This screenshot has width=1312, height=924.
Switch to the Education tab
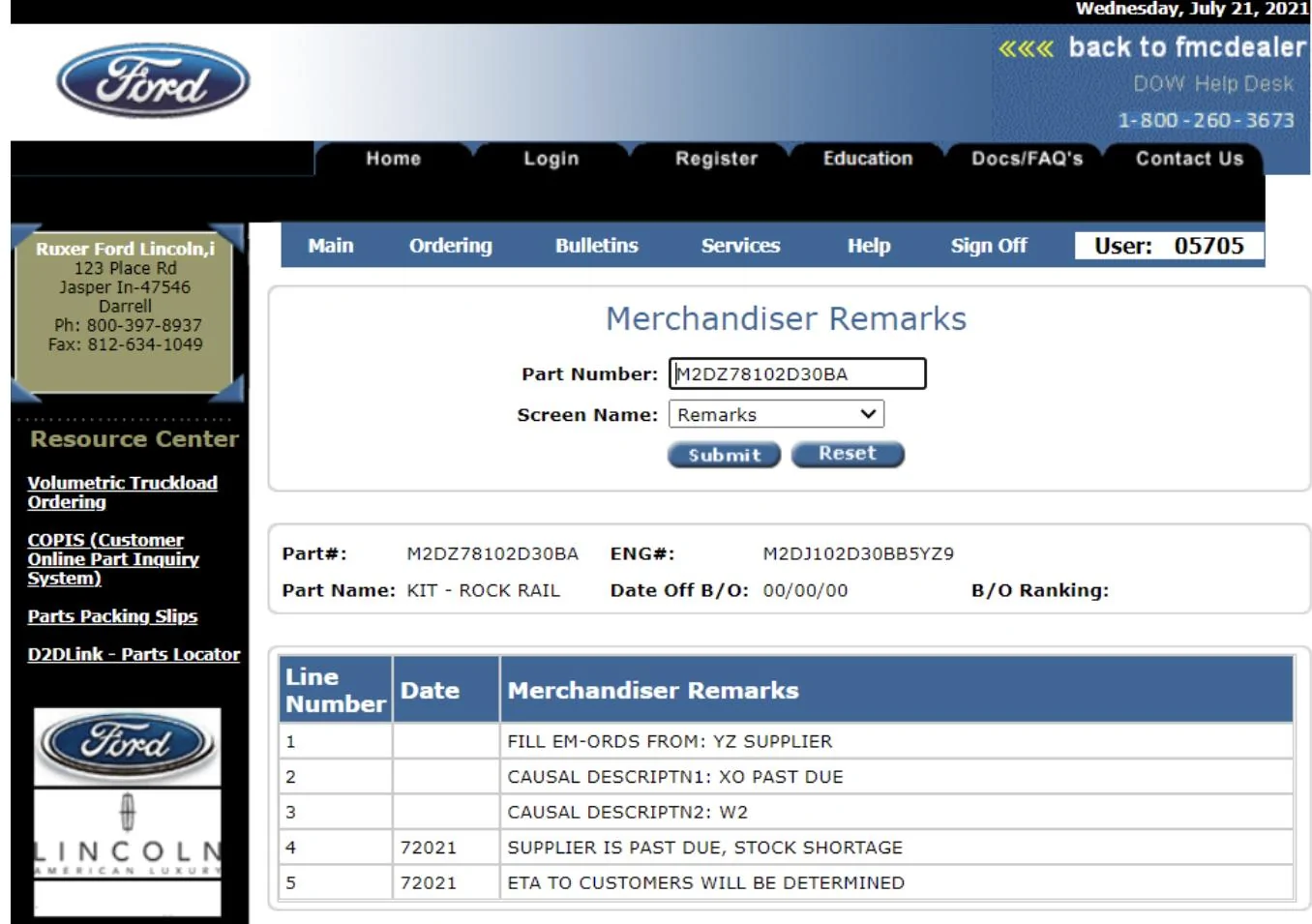(x=868, y=159)
